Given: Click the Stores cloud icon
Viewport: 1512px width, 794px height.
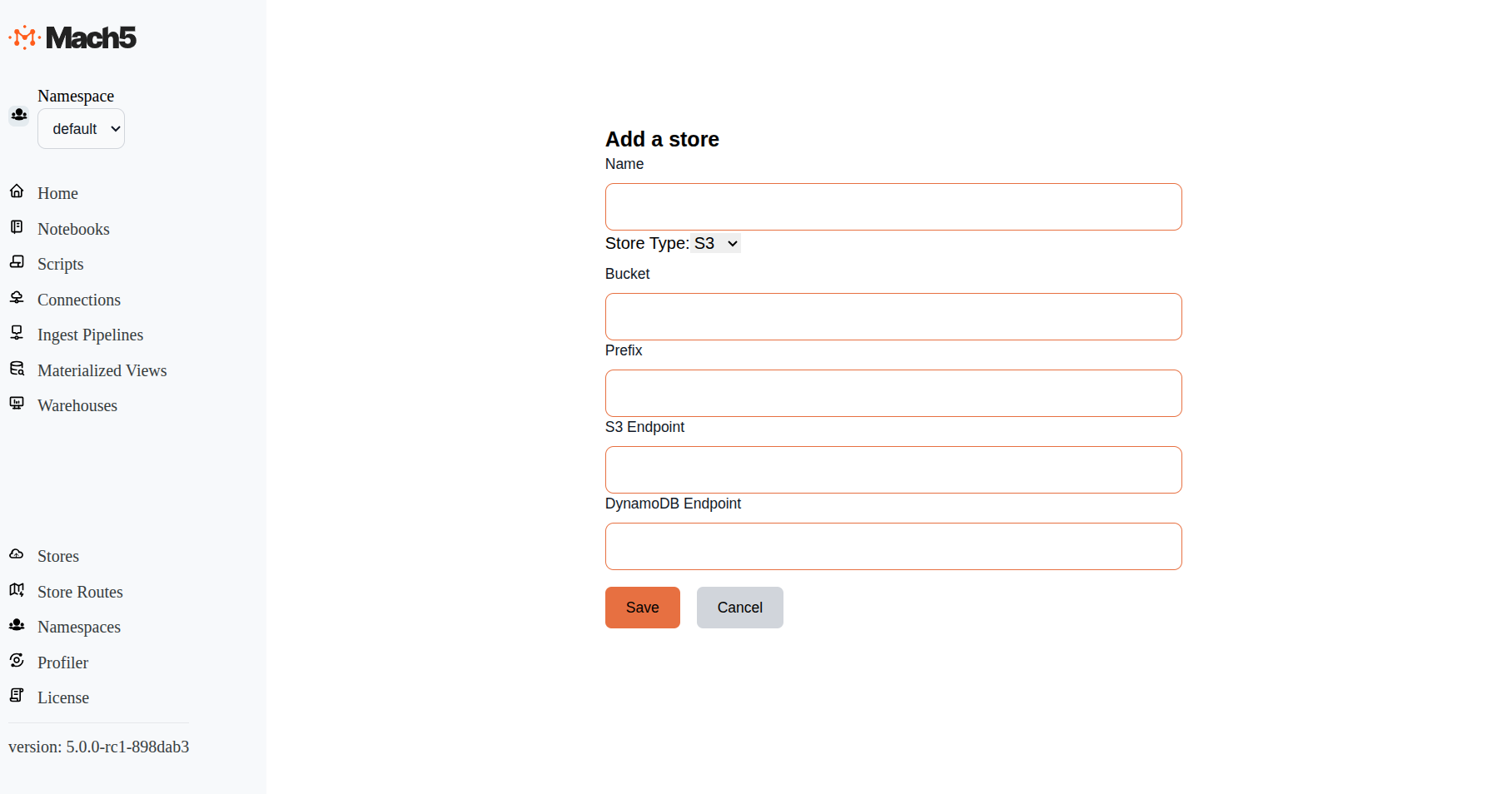Looking at the screenshot, I should (17, 554).
